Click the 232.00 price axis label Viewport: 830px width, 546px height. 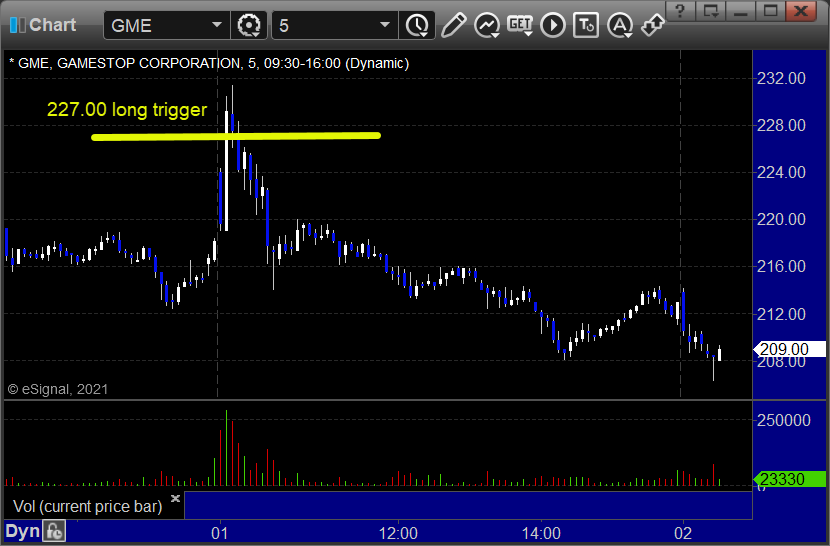pos(781,78)
